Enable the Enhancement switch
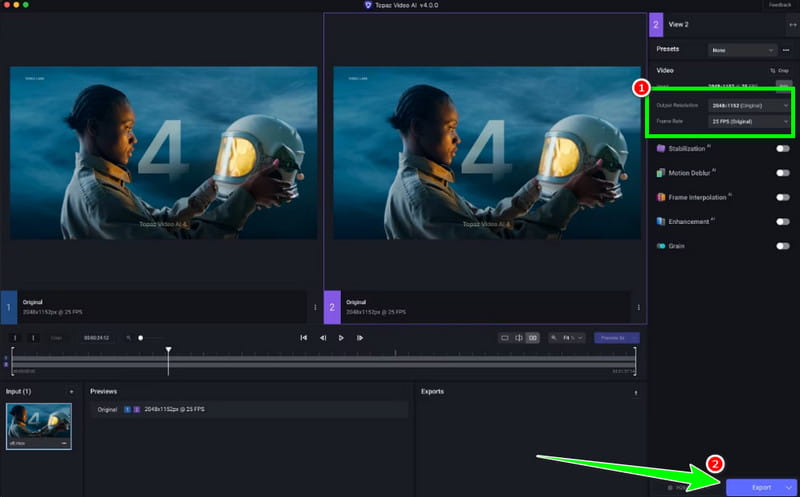 (783, 221)
